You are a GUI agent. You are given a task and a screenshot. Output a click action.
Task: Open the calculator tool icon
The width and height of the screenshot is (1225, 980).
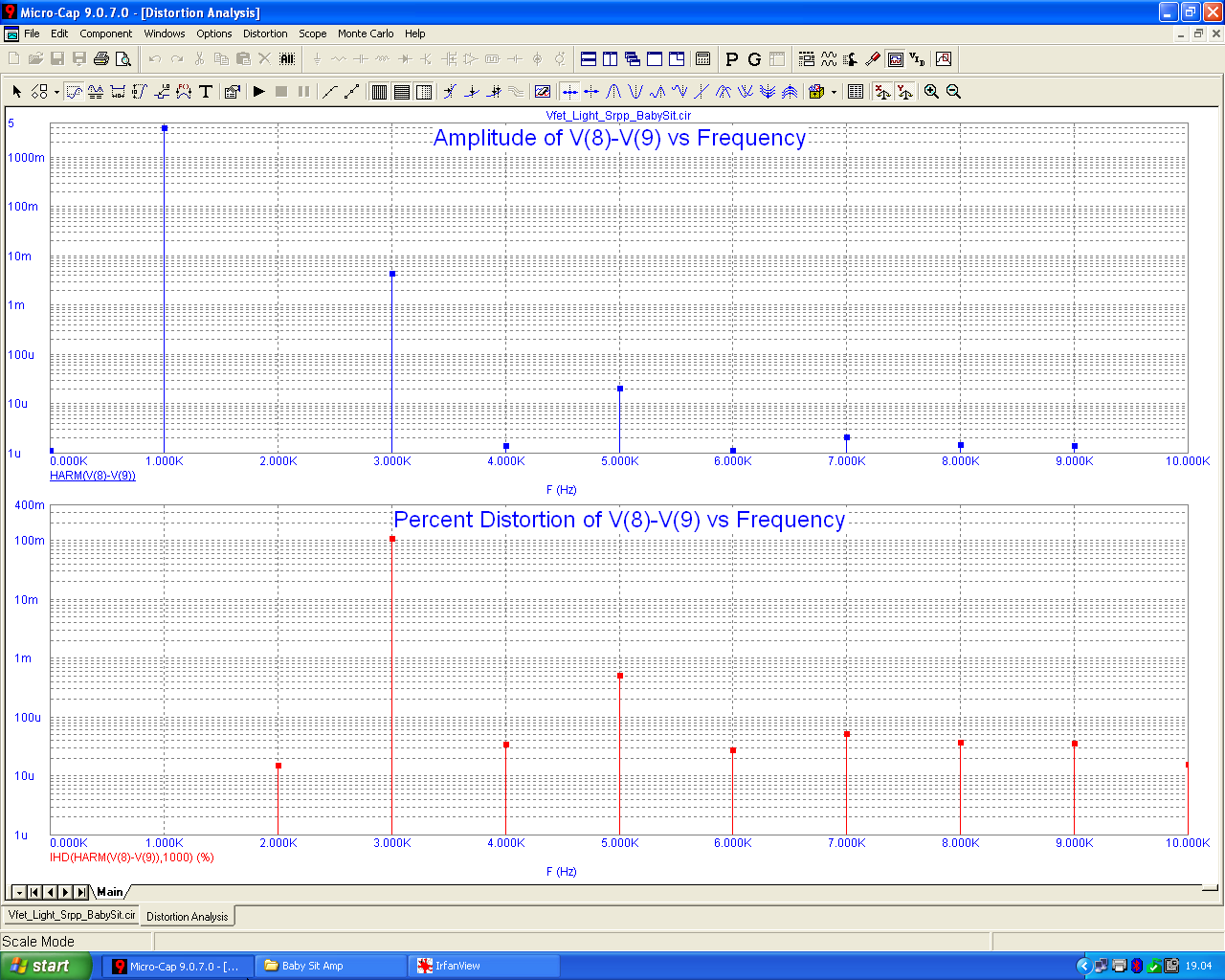[x=702, y=59]
